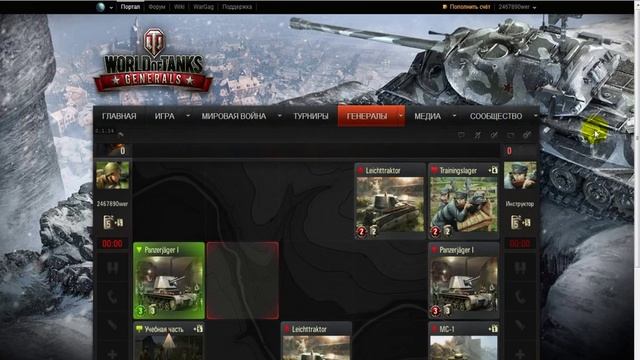Select the enemy Panzerjäger I card with red flag
Viewport: 640px width, 360px height.
tap(464, 280)
